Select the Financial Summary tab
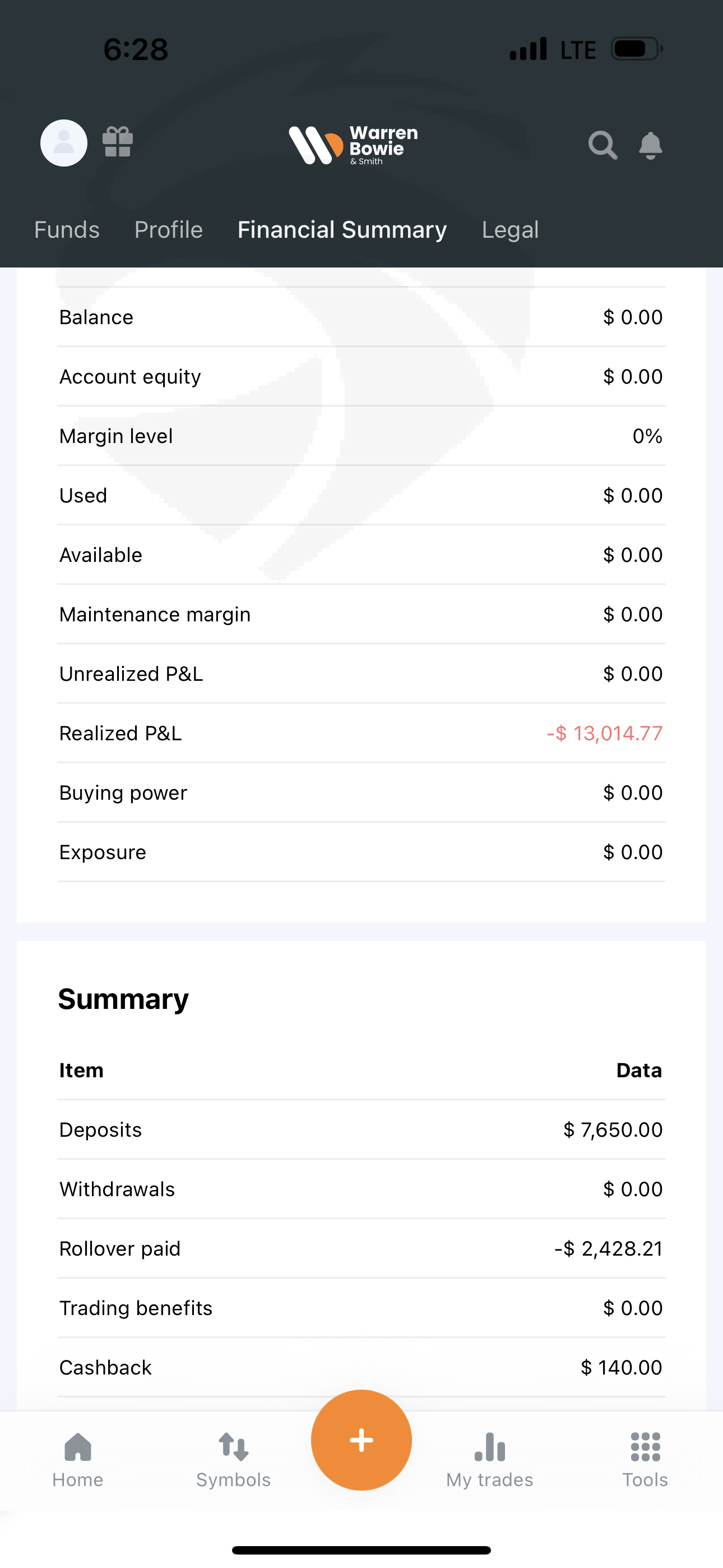 342,230
